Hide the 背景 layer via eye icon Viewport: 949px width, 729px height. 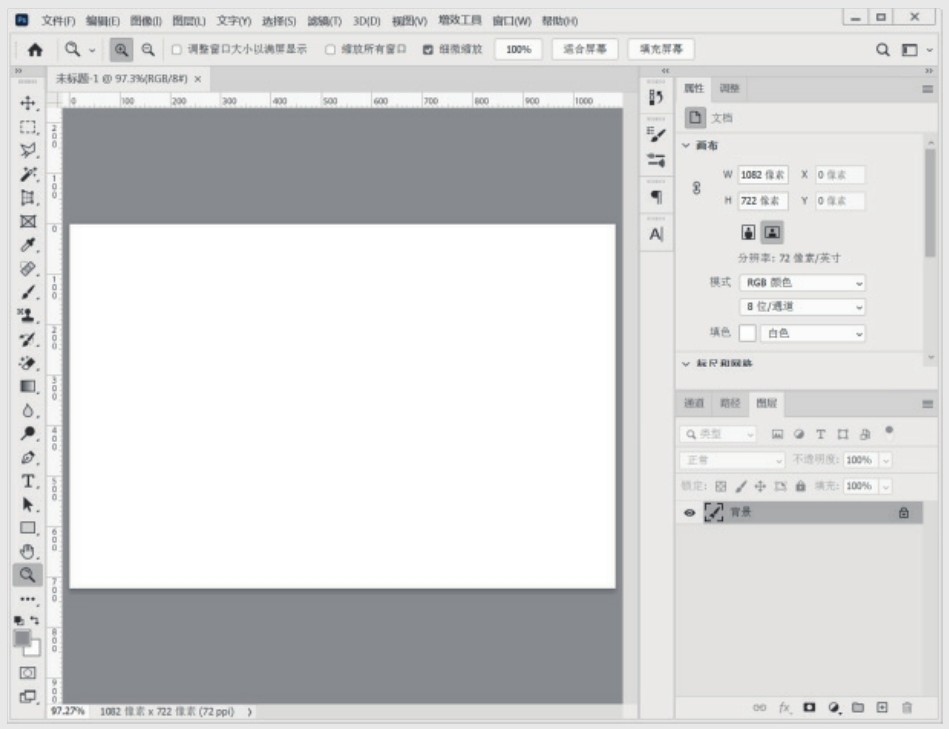pos(689,512)
